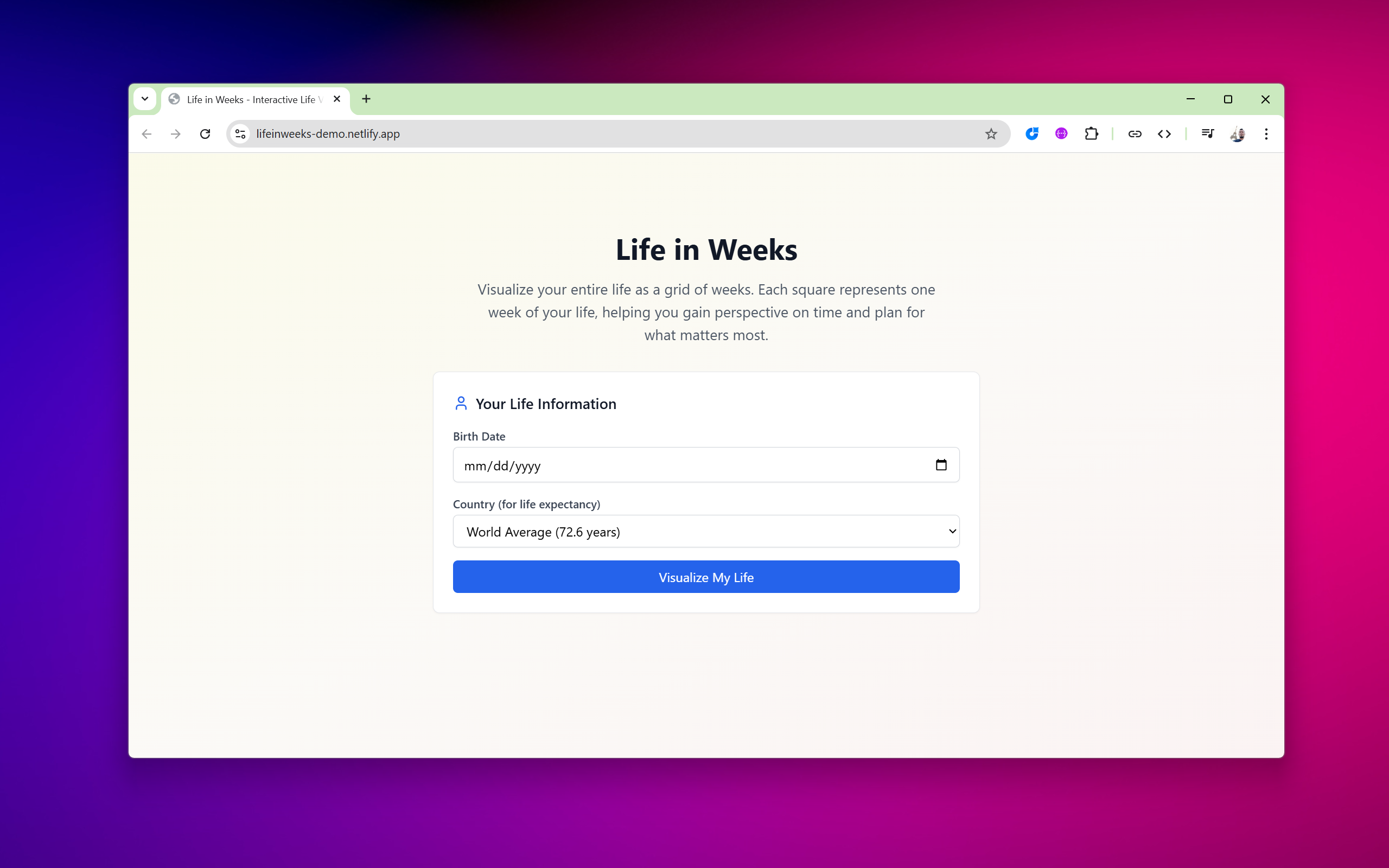Image resolution: width=1389 pixels, height=868 pixels.
Task: Reload the page
Action: pos(205,134)
